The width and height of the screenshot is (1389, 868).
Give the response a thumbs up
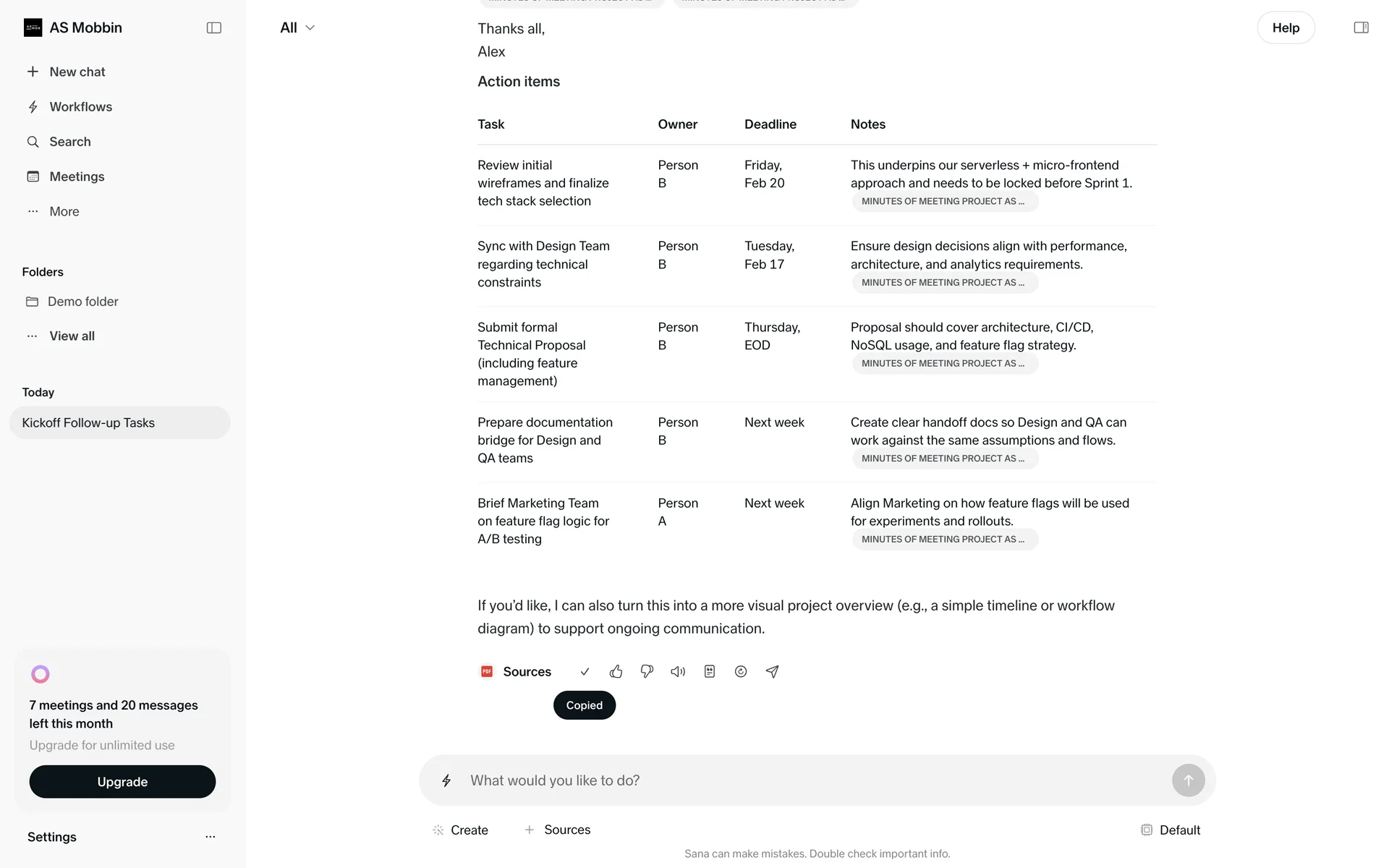[x=616, y=672]
